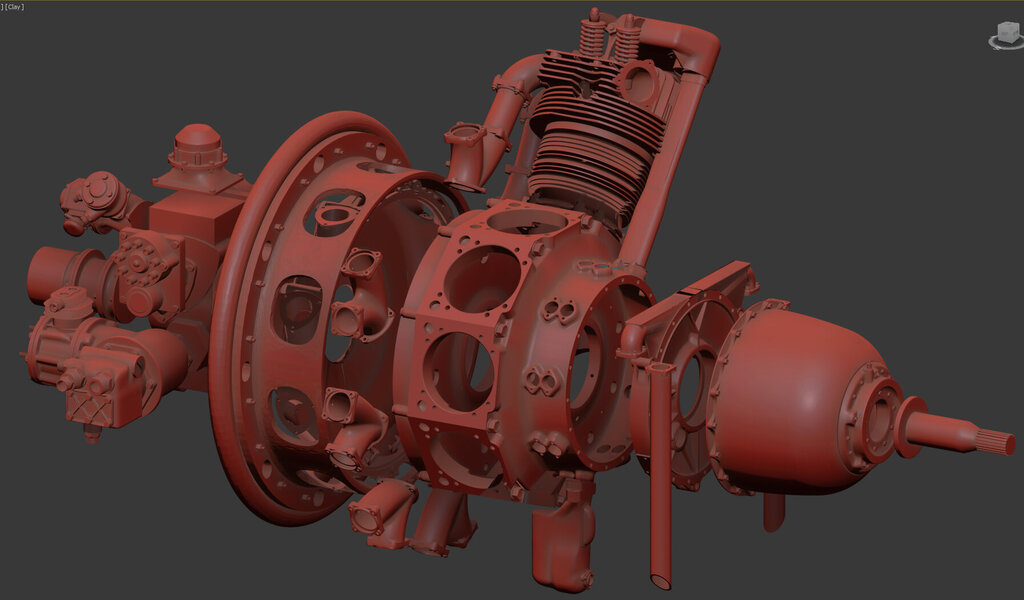Select the long vertical pipe below the front plate
This screenshot has height=600, width=1024.
click(x=660, y=480)
